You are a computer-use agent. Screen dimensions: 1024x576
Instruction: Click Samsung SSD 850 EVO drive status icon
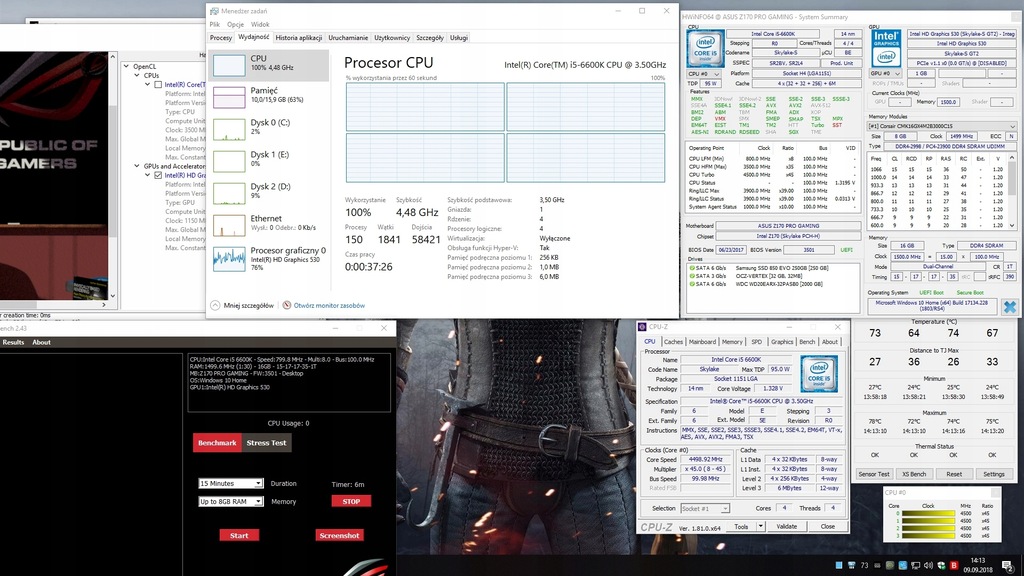coord(692,268)
